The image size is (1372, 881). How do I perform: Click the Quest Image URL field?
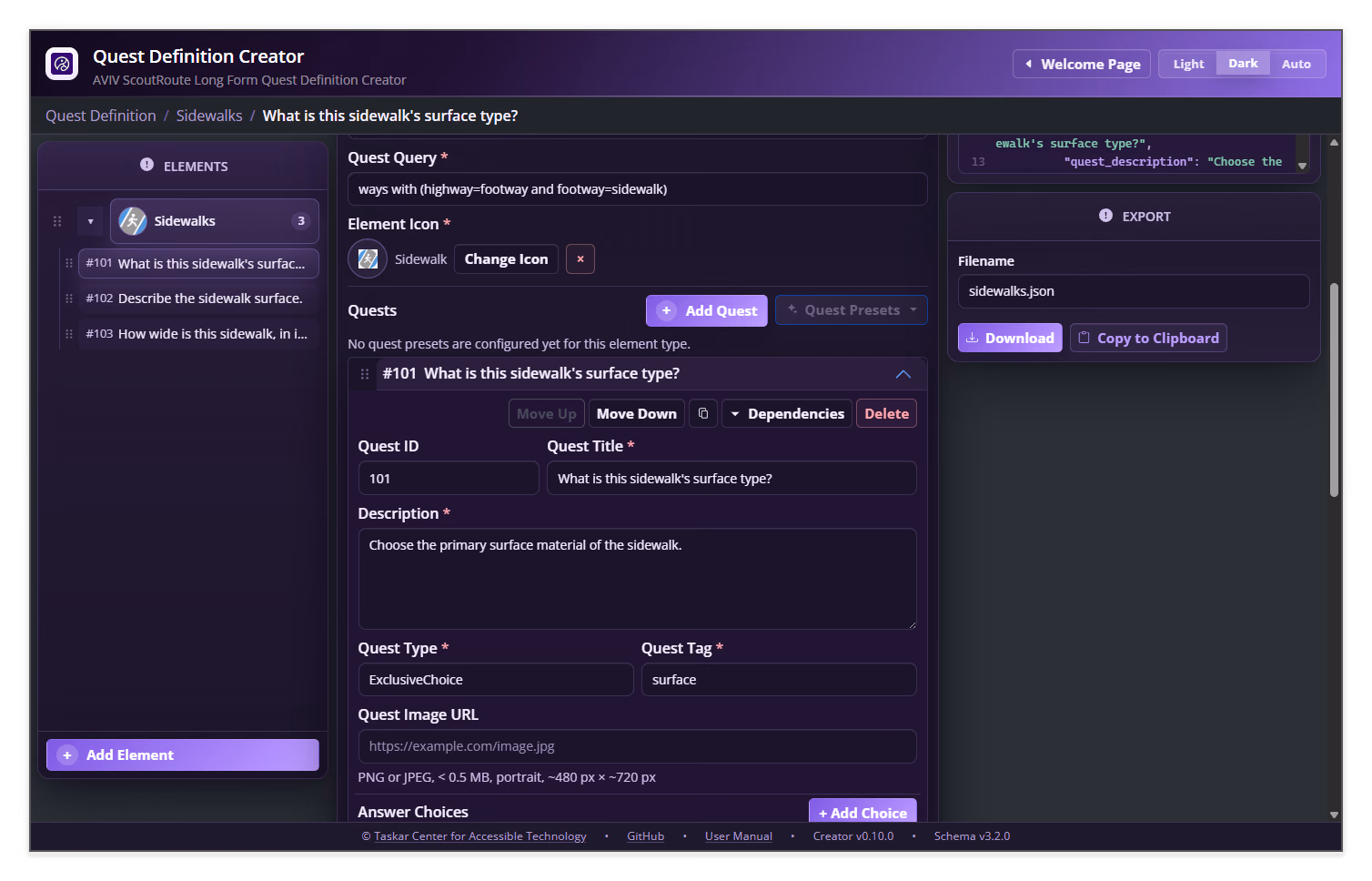(637, 746)
